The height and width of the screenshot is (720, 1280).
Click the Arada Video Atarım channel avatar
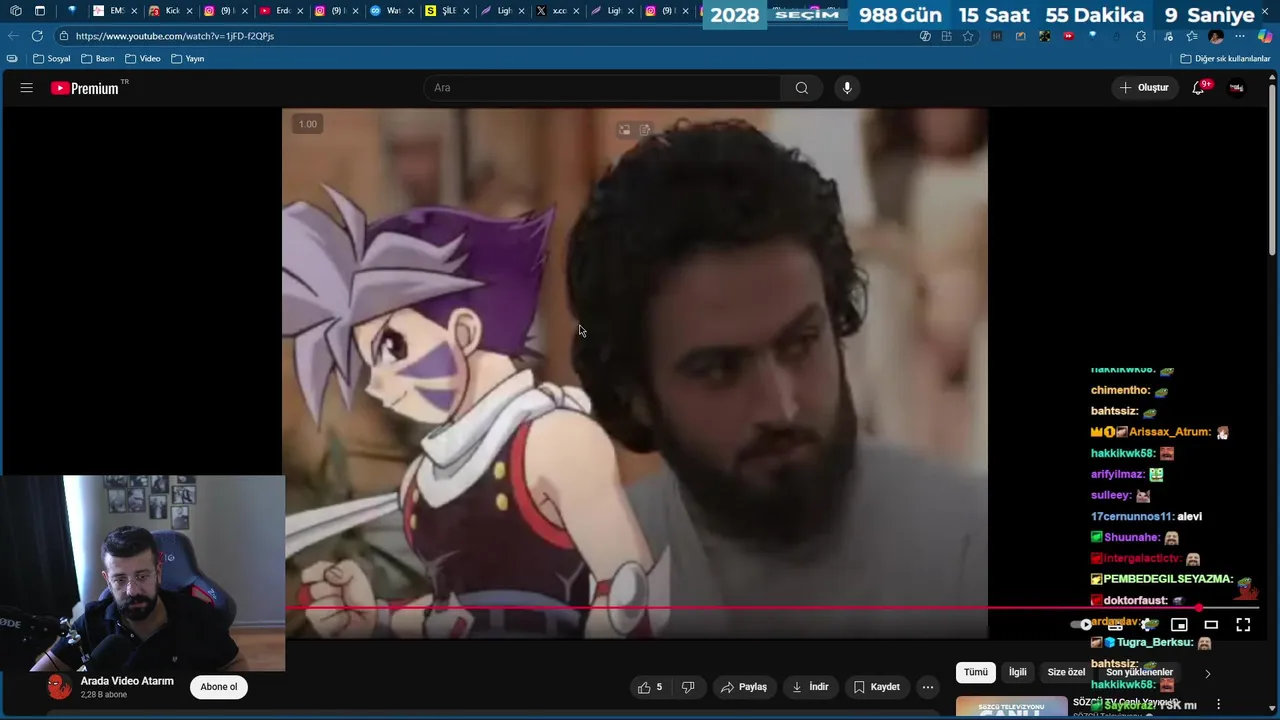pos(60,687)
